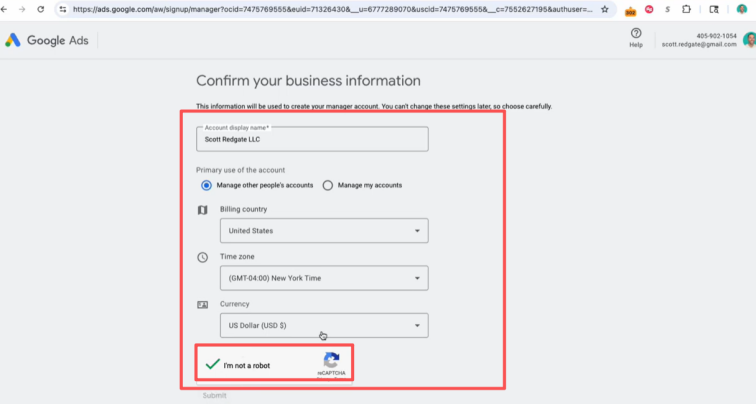Open the orange 302 extension icon

coord(630,11)
